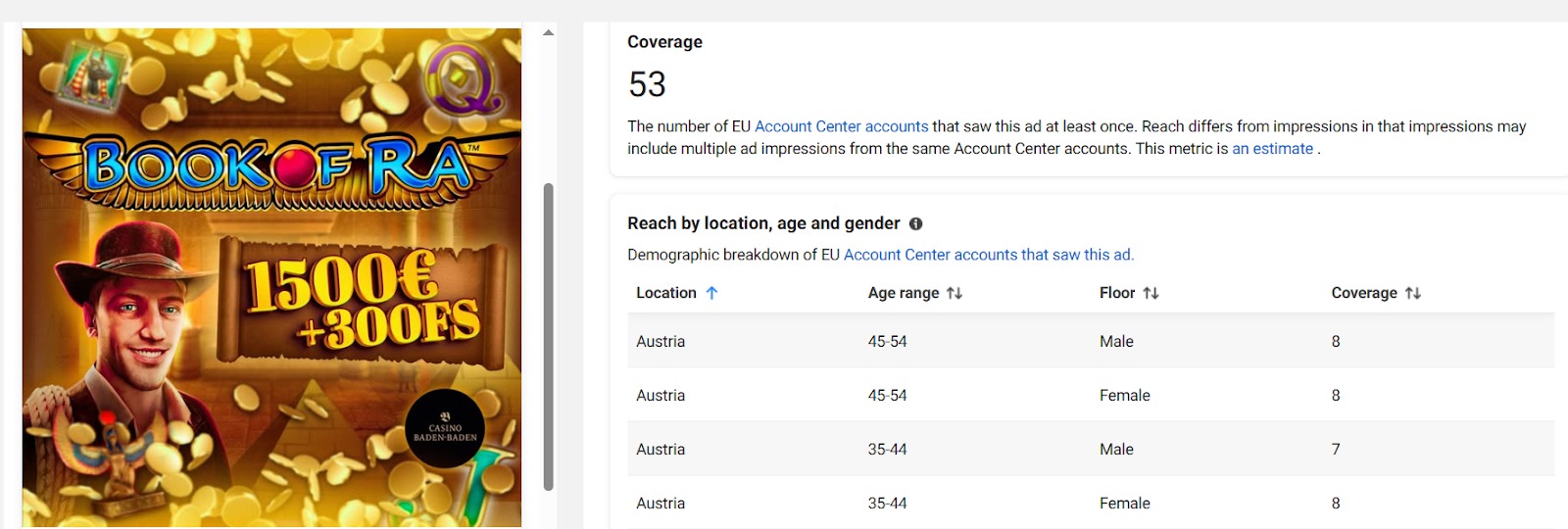This screenshot has width=1568, height=529.
Task: Sort table by Age range arrows
Action: coord(954,293)
